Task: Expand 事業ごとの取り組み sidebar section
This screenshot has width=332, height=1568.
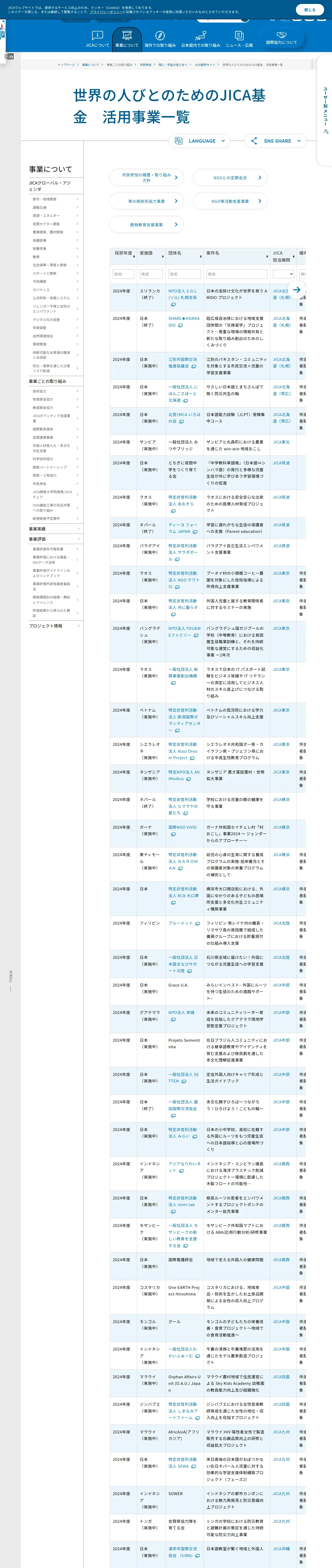Action: tap(54, 381)
